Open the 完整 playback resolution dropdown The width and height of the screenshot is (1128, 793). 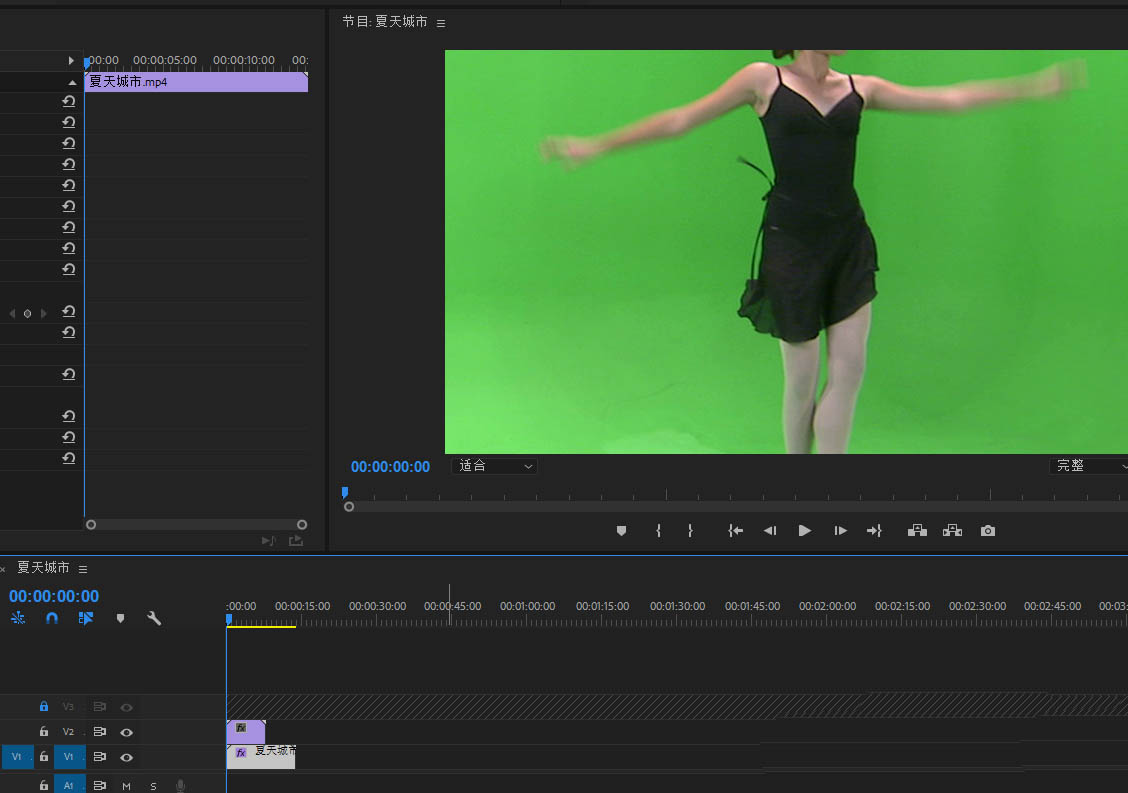(1087, 466)
